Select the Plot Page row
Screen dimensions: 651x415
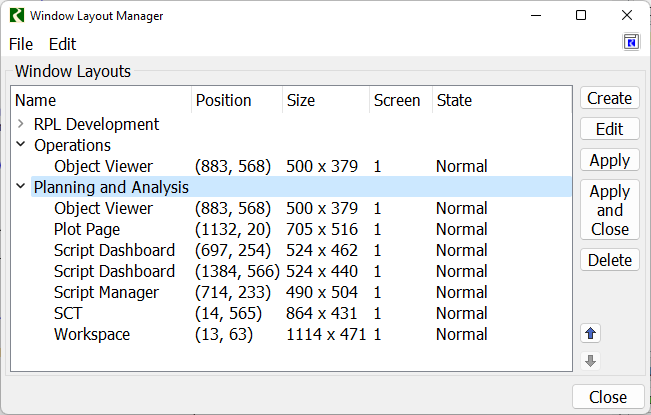click(x=86, y=229)
